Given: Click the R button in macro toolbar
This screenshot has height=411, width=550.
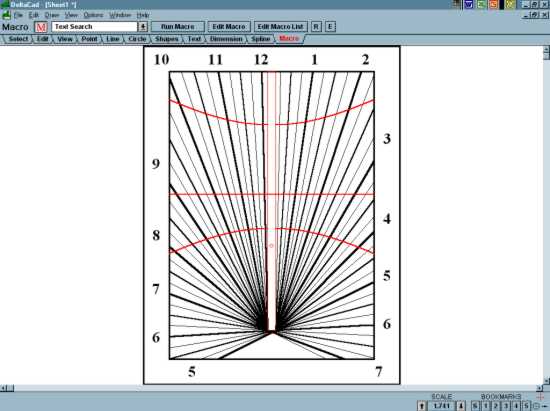Looking at the screenshot, I should point(316,27).
